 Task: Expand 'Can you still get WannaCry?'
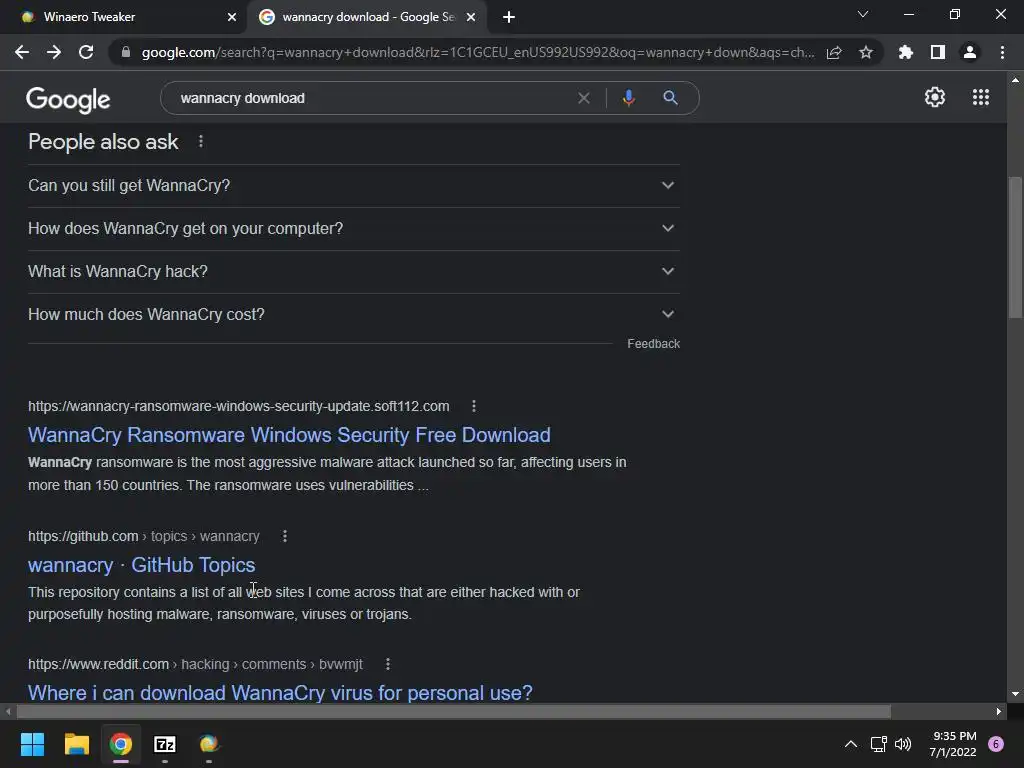pyautogui.click(x=353, y=185)
